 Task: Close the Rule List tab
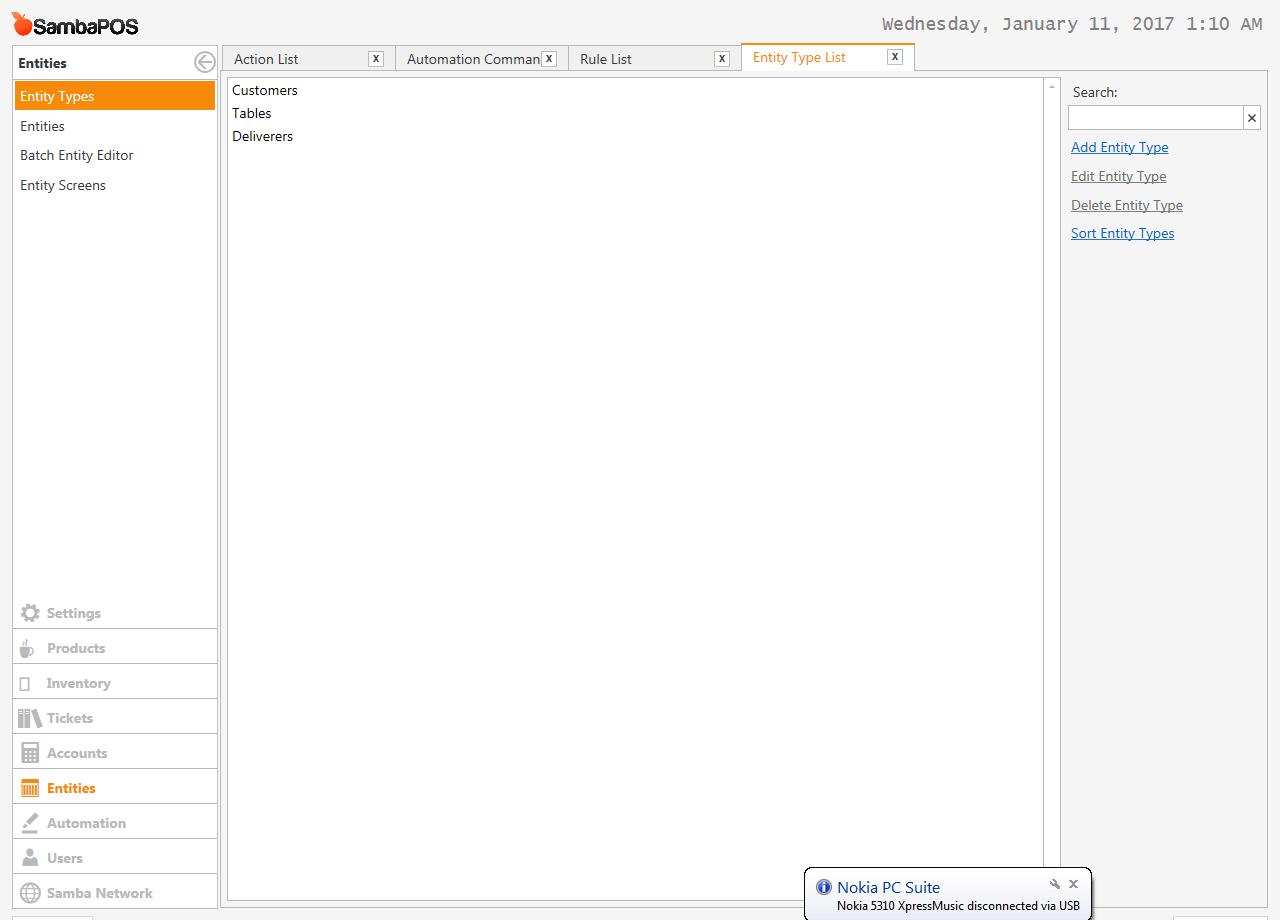(722, 59)
